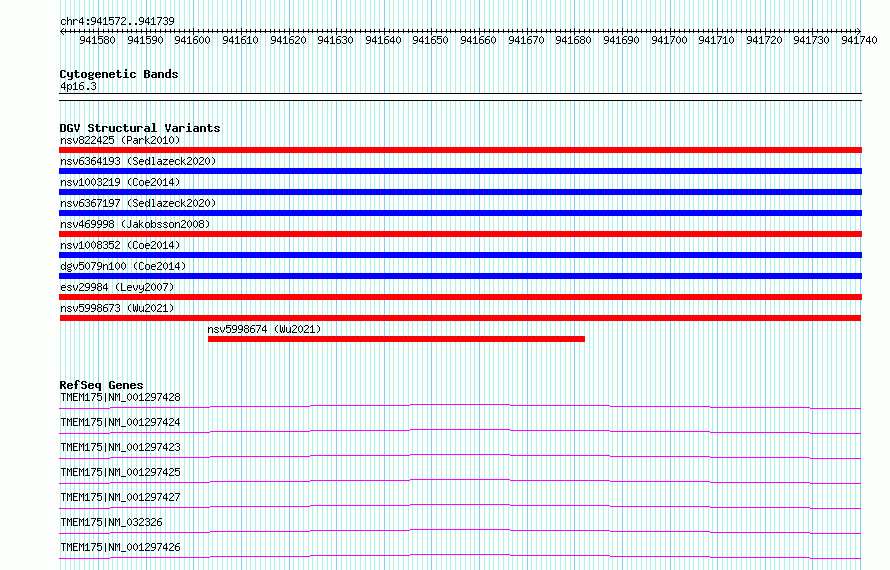Open variant nsv6367197 (Sedlazeck2020)
This screenshot has height=570, width=890.
138,203
